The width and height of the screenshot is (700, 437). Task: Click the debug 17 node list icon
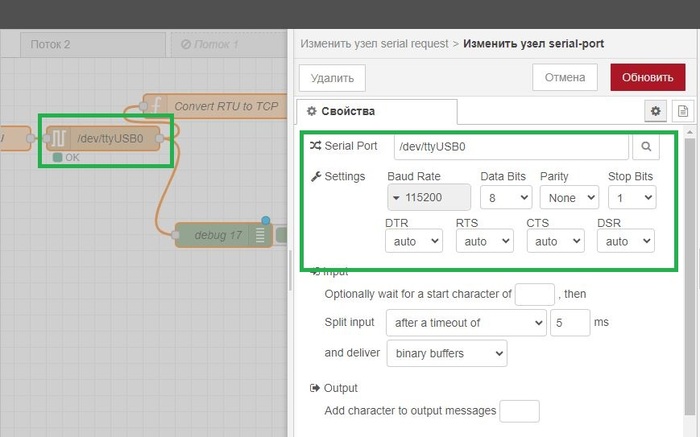click(x=260, y=235)
